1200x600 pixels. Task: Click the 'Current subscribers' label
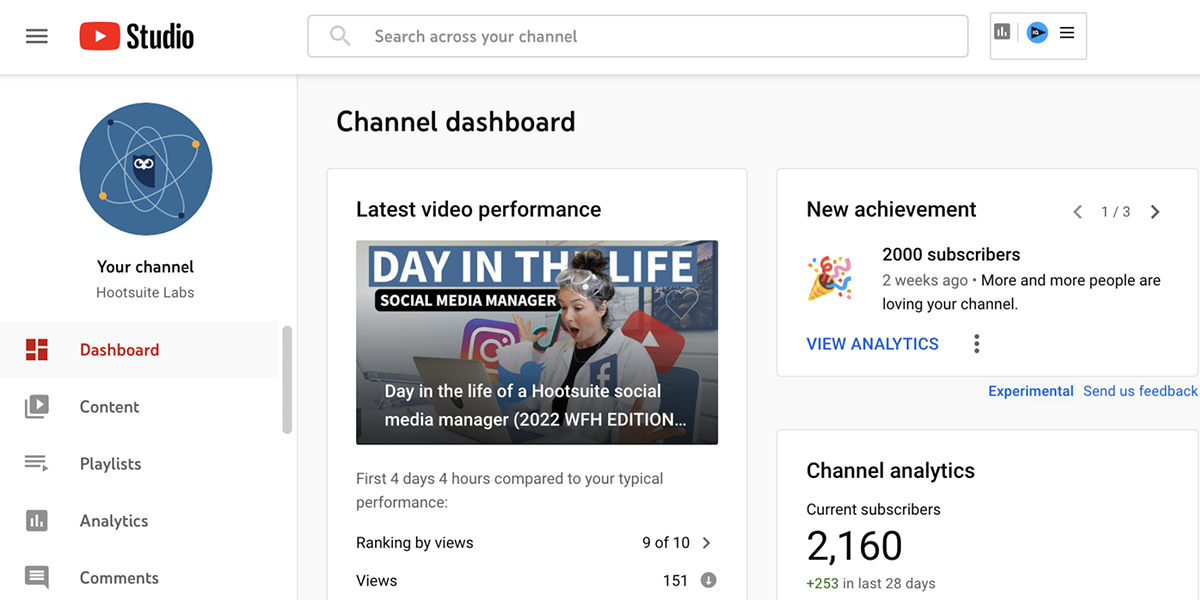click(x=873, y=509)
